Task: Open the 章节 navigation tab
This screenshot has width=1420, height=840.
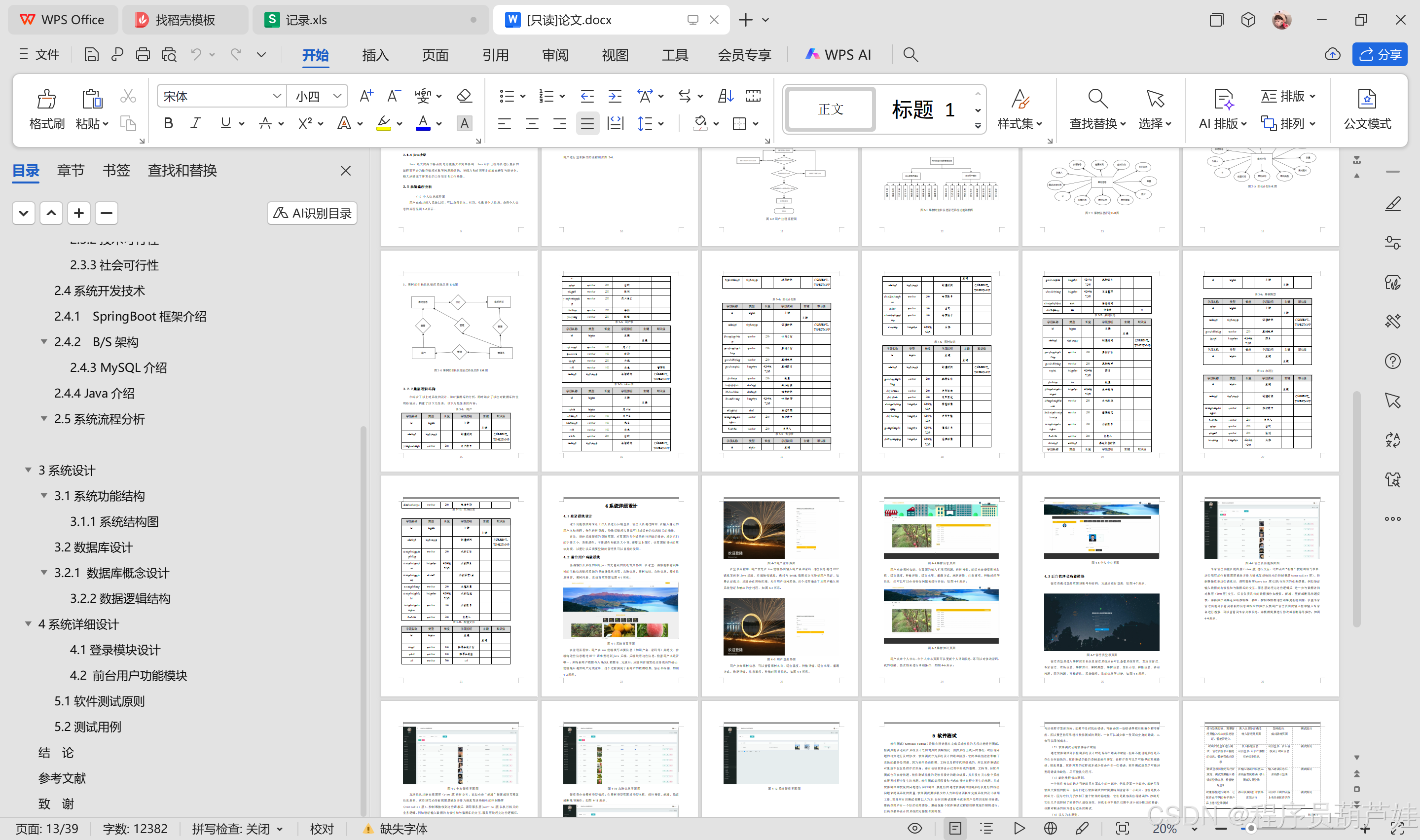Action: [x=71, y=170]
